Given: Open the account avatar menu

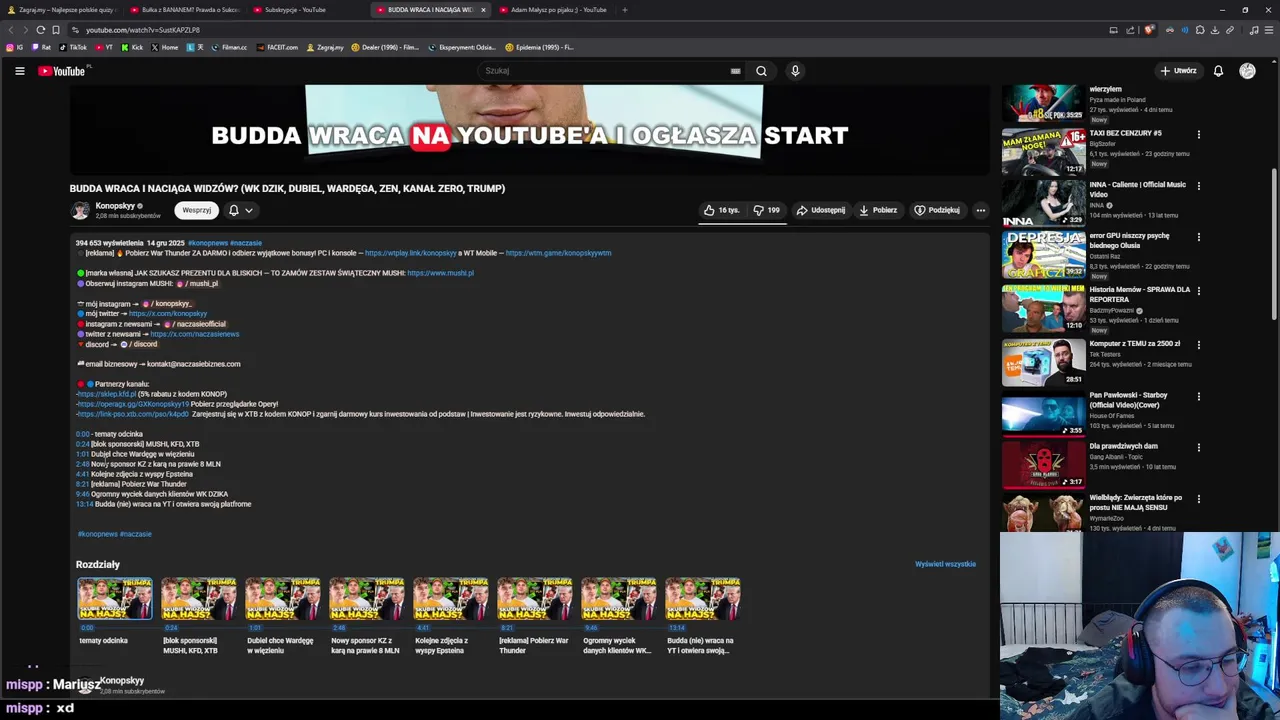Looking at the screenshot, I should tap(1247, 71).
